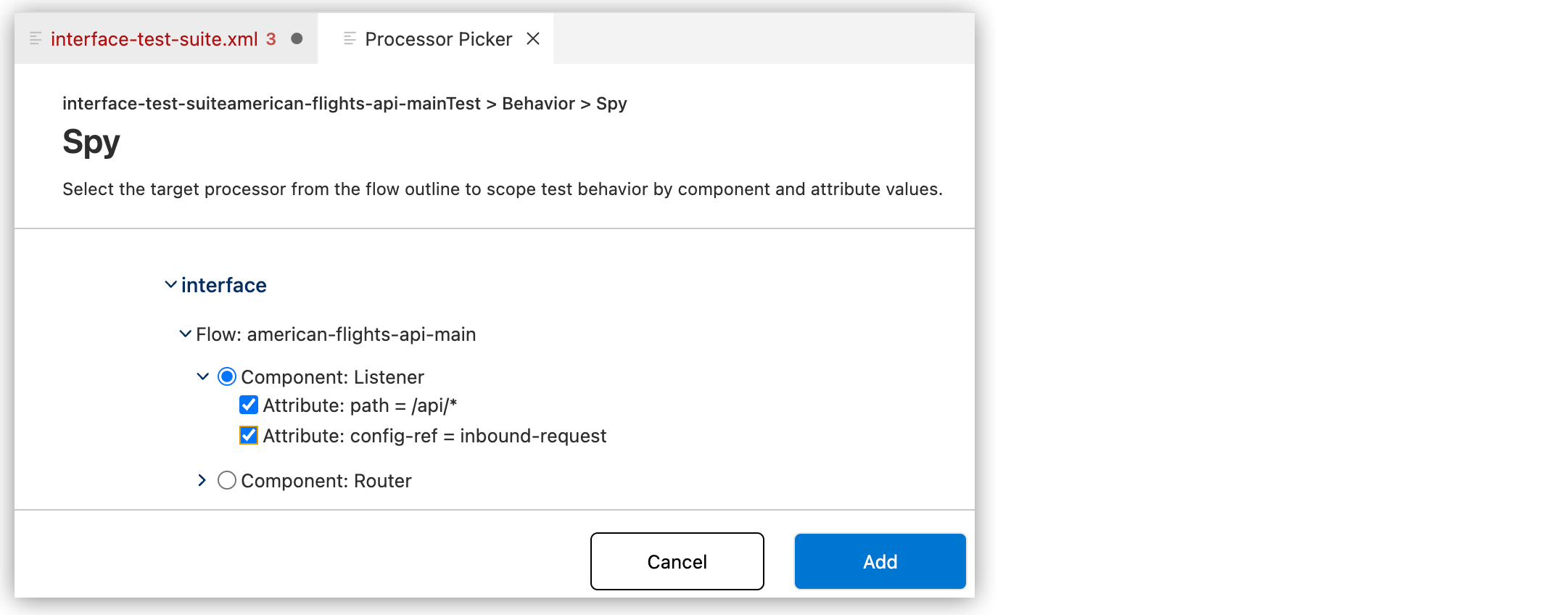Image resolution: width=1568 pixels, height=615 pixels.
Task: Select the Processor Picker tab
Action: pyautogui.click(x=438, y=38)
